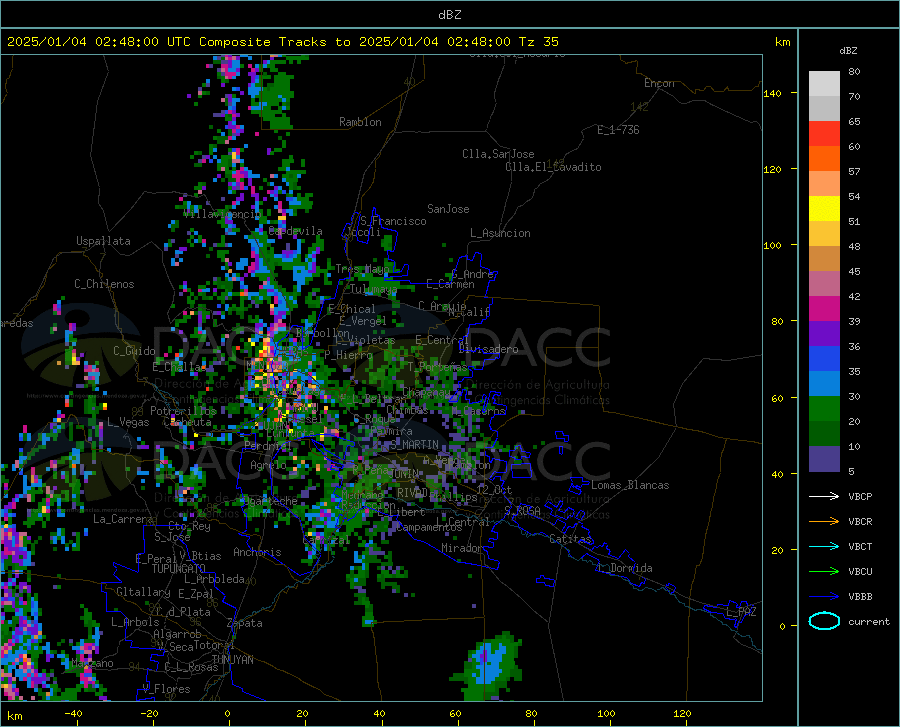
Task: Click the 'E_1-736' map label
Action: pyautogui.click(x=618, y=130)
